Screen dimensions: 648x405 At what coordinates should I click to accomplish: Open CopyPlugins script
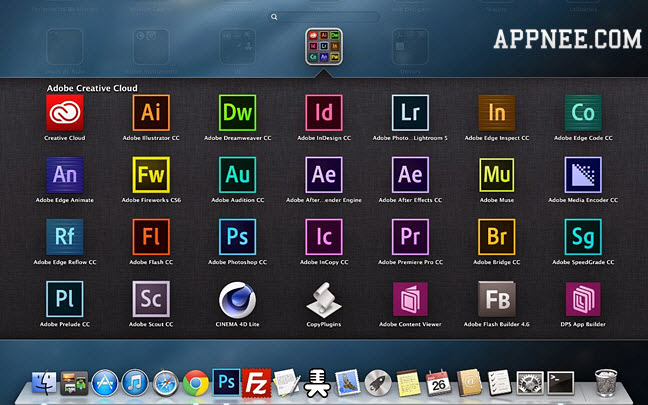[324, 300]
